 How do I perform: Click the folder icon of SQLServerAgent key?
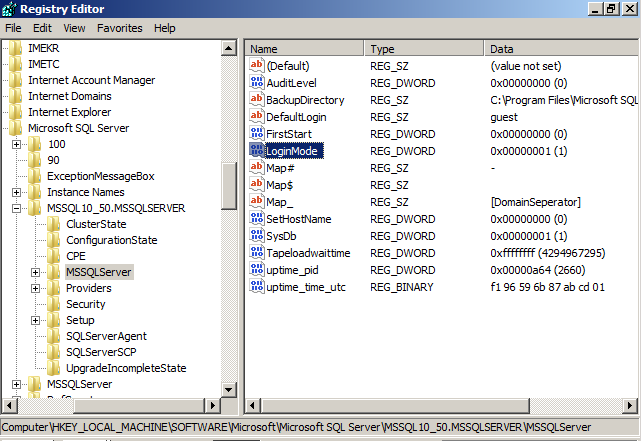pyautogui.click(x=54, y=336)
